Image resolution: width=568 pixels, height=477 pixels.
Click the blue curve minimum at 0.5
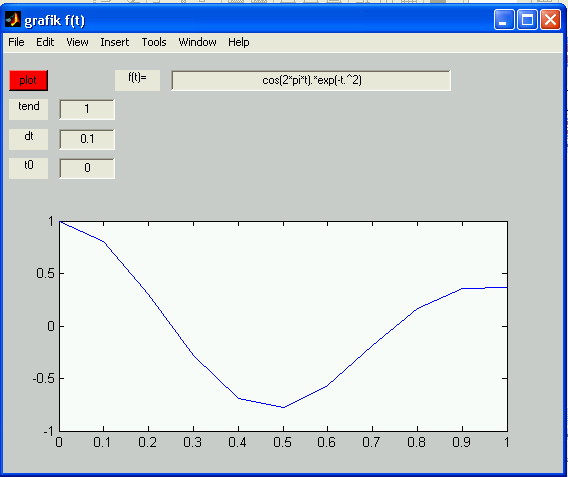point(283,407)
